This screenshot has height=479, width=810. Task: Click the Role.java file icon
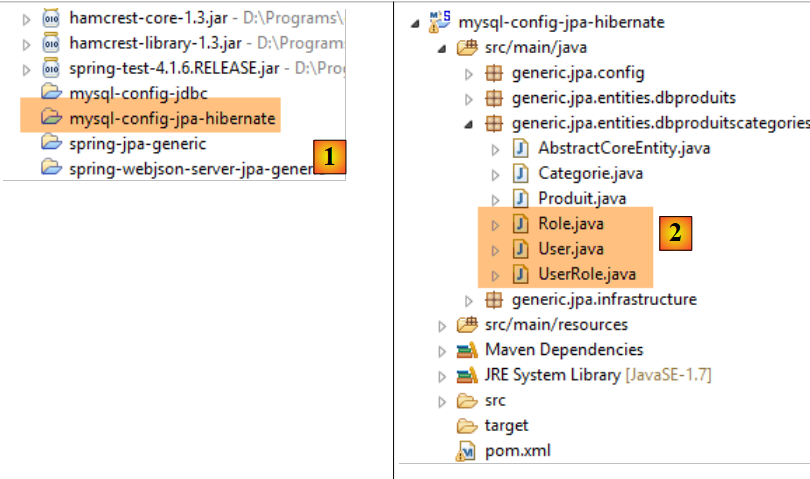tap(521, 224)
